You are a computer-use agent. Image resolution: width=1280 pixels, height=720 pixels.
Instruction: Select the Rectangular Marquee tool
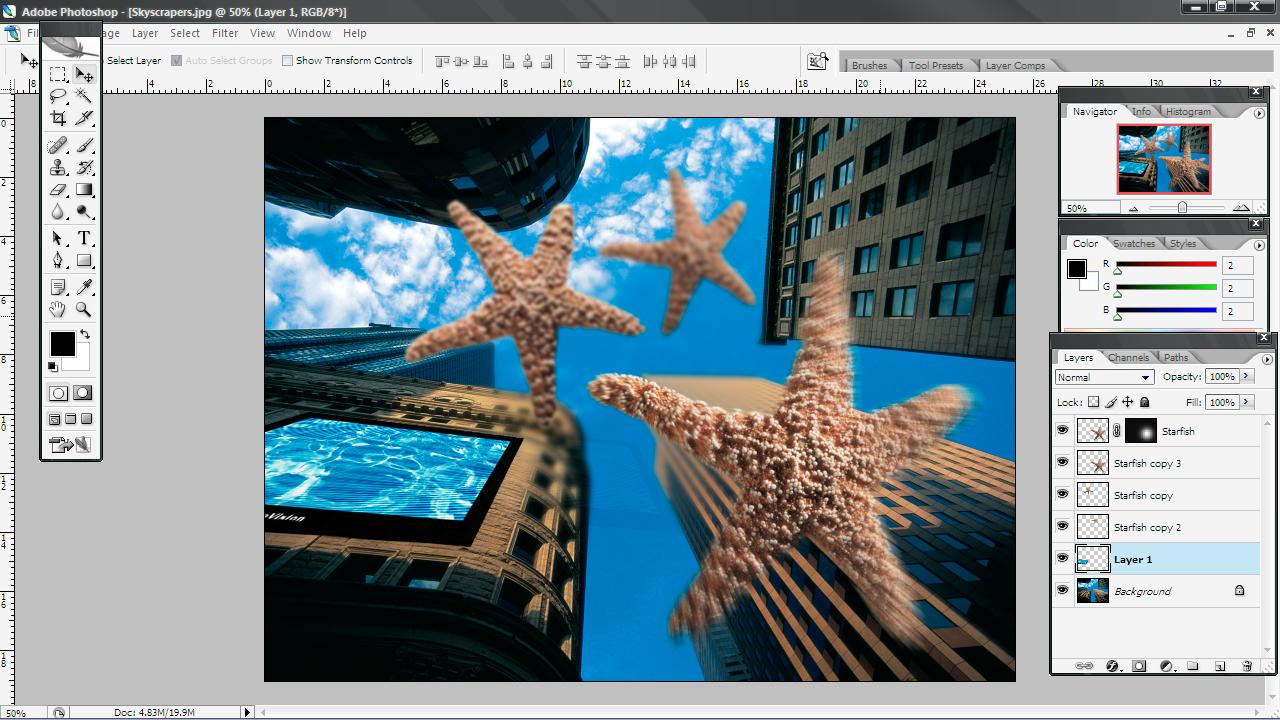point(58,74)
